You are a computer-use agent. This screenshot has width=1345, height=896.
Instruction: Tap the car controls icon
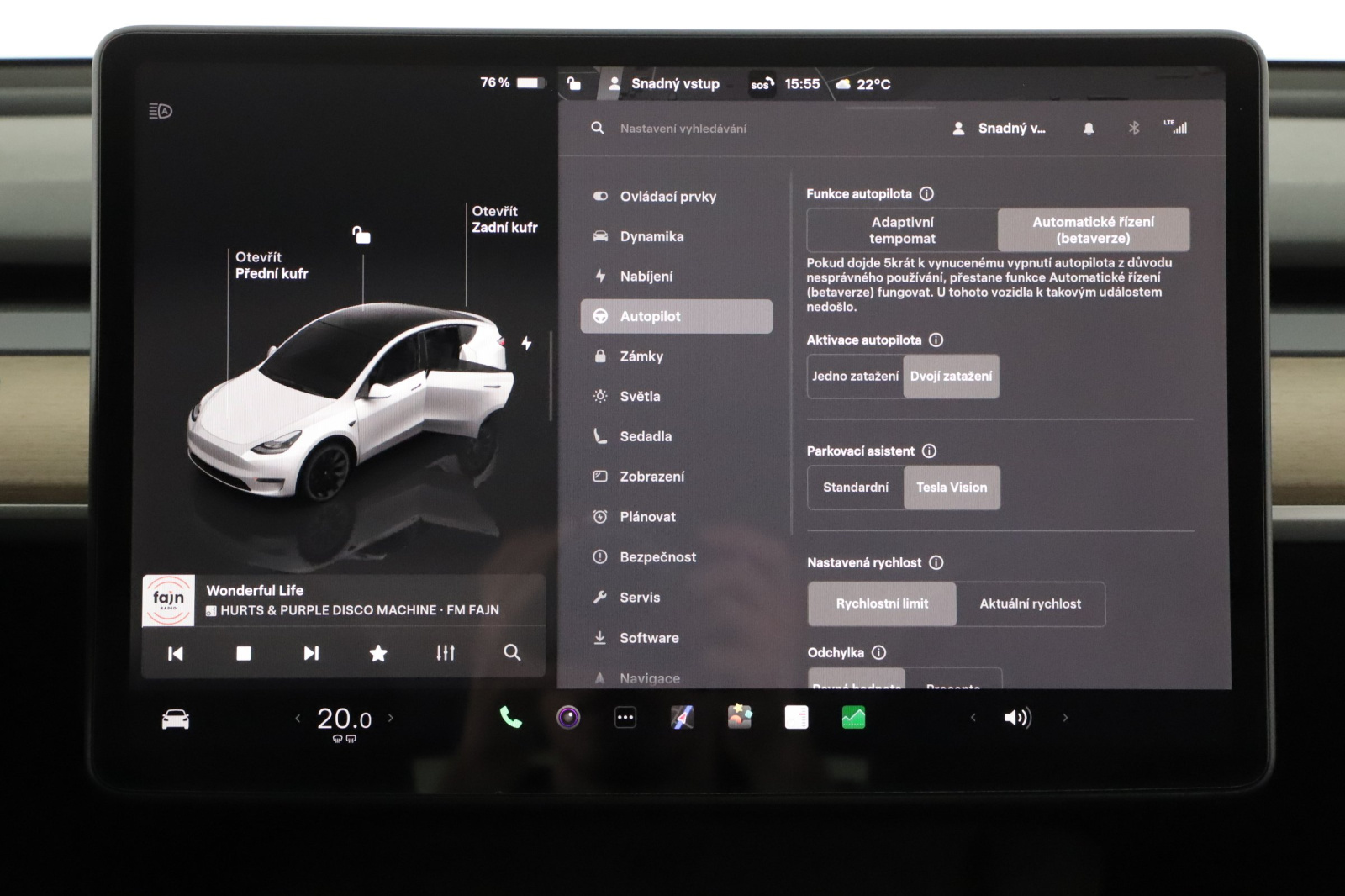[175, 719]
